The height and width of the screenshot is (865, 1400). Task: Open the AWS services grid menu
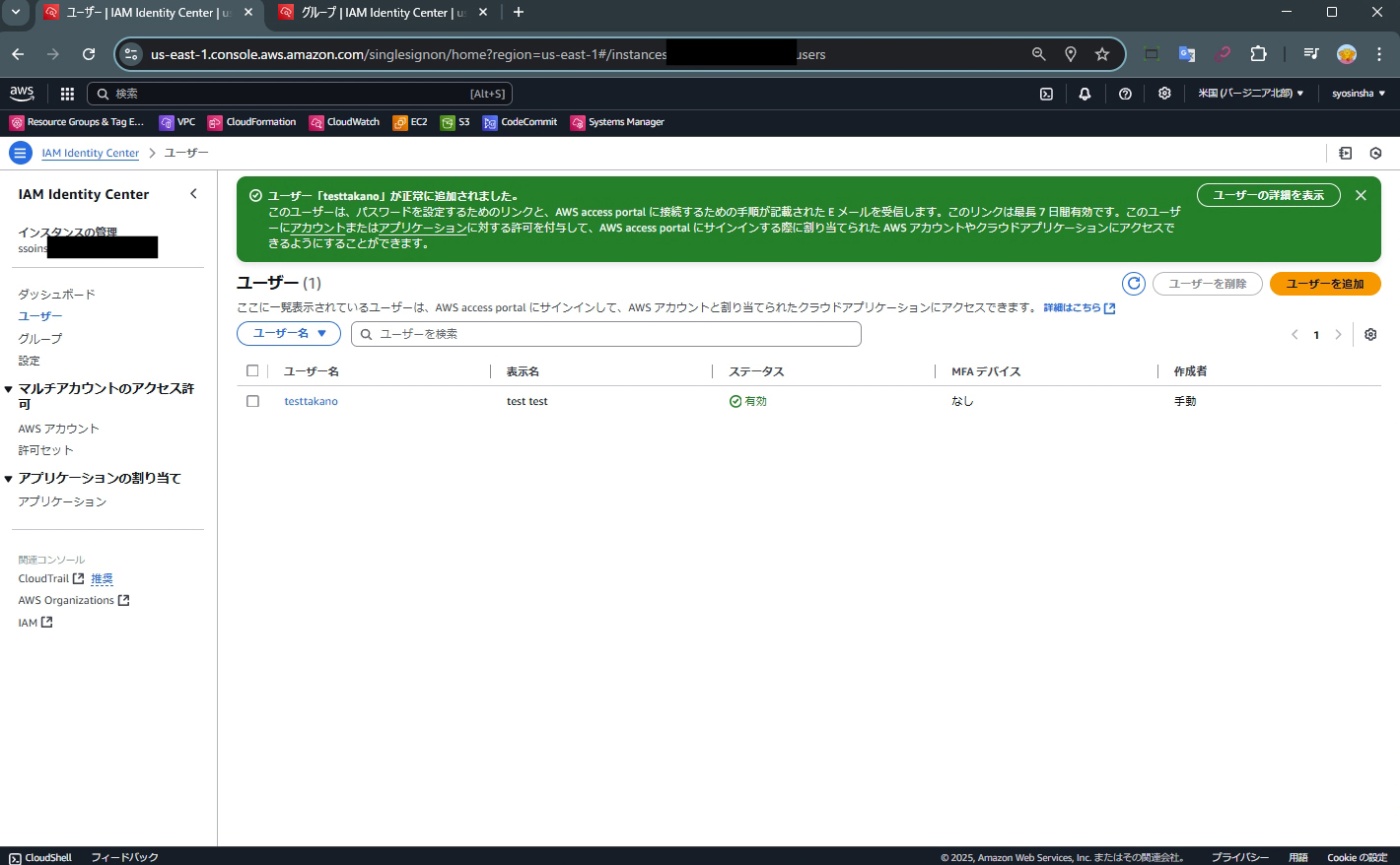point(67,93)
